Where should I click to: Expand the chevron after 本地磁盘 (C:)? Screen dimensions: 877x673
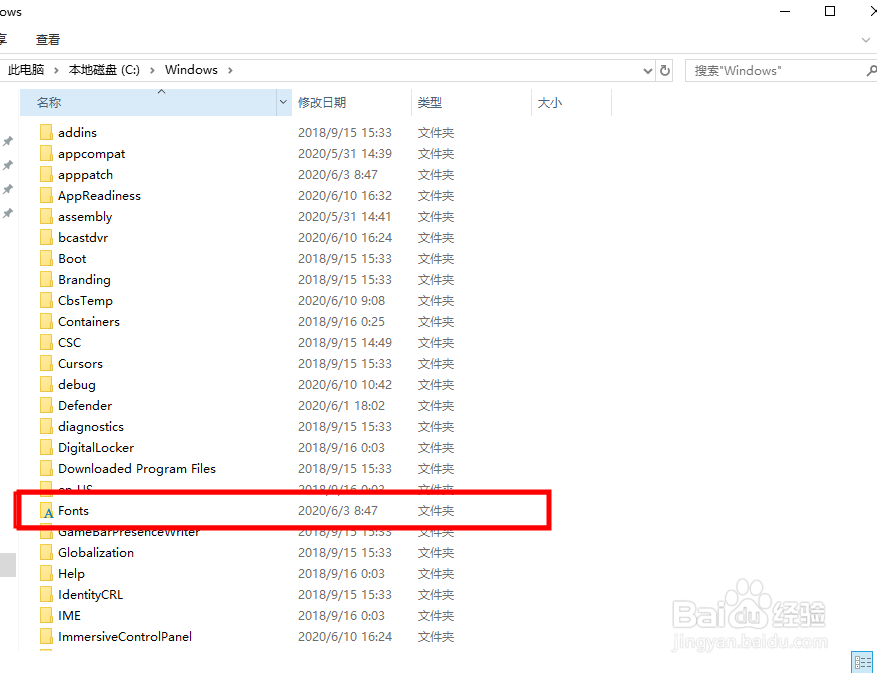pyautogui.click(x=152, y=70)
